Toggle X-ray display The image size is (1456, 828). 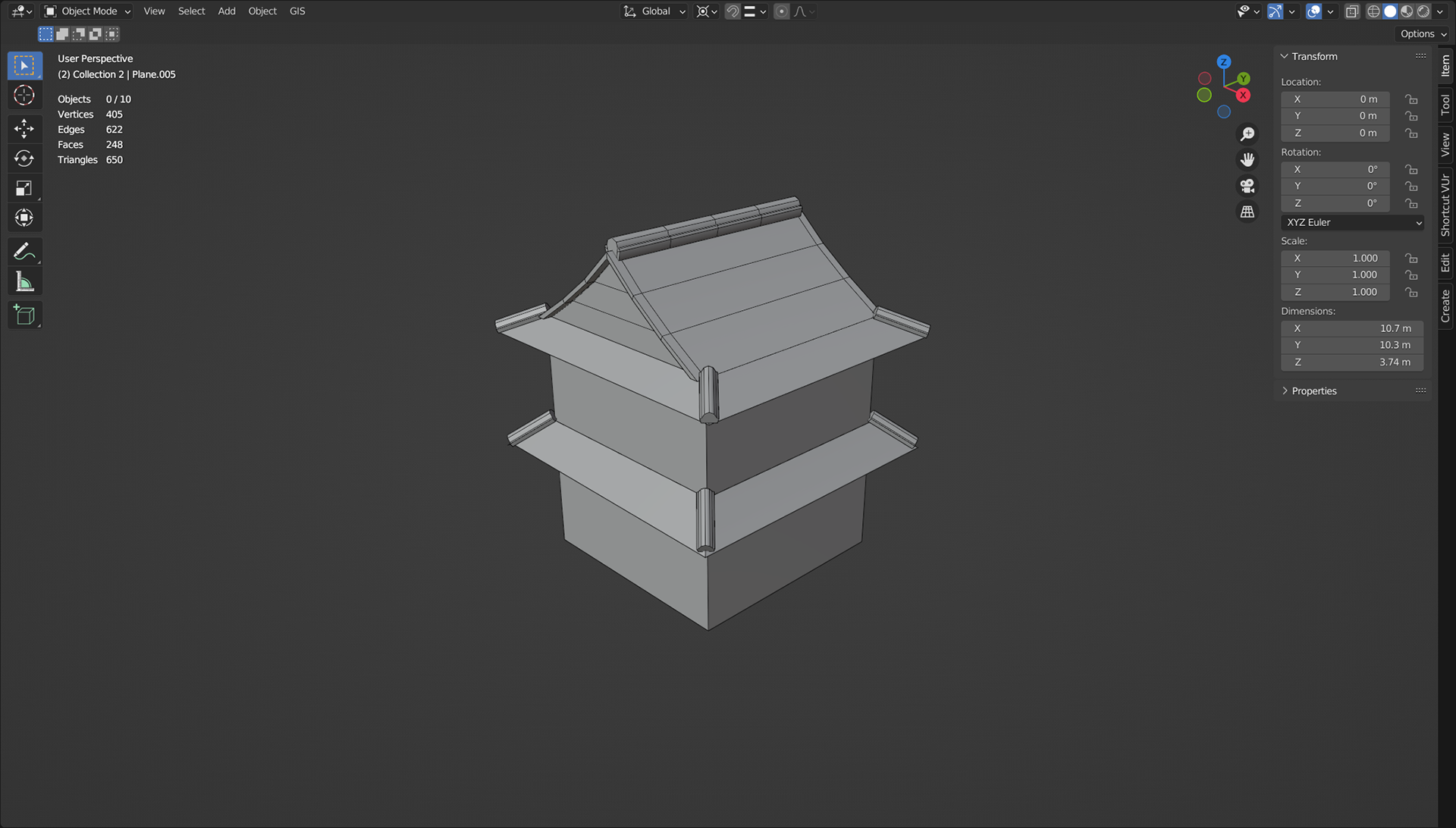point(1352,11)
